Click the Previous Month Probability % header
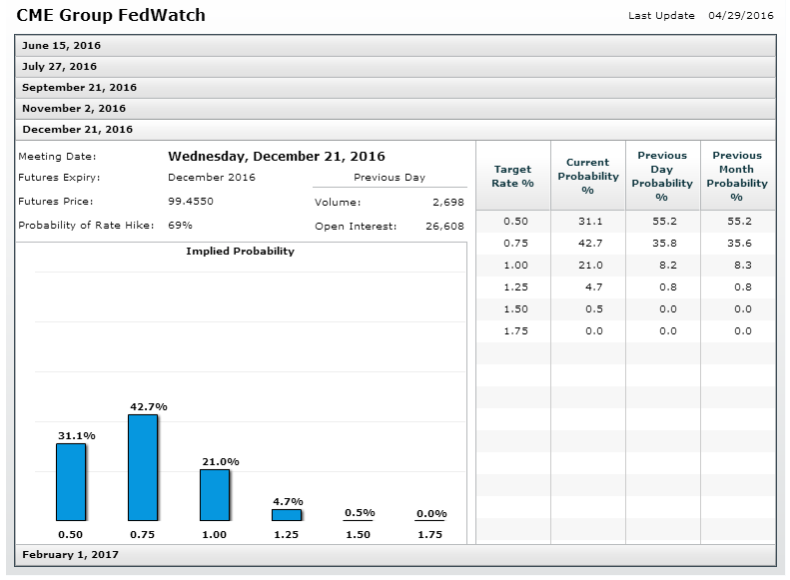 738,176
